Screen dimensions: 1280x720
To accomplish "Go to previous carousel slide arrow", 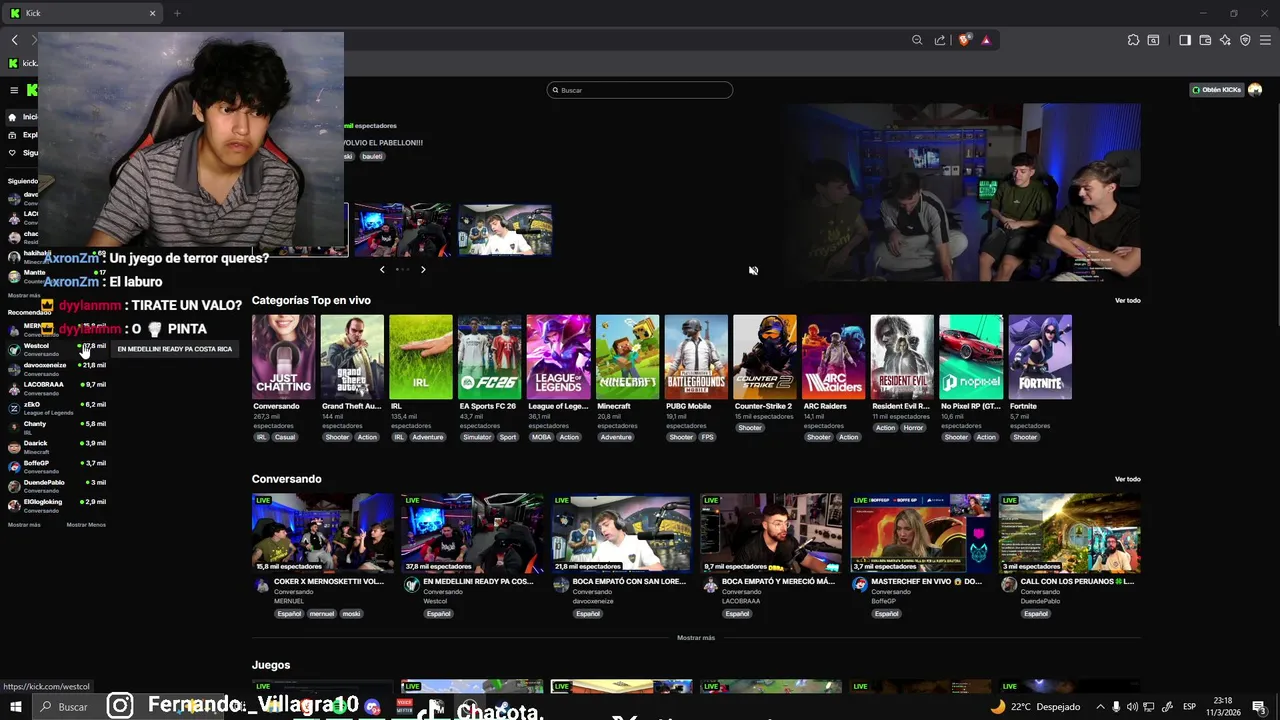I will (382, 269).
